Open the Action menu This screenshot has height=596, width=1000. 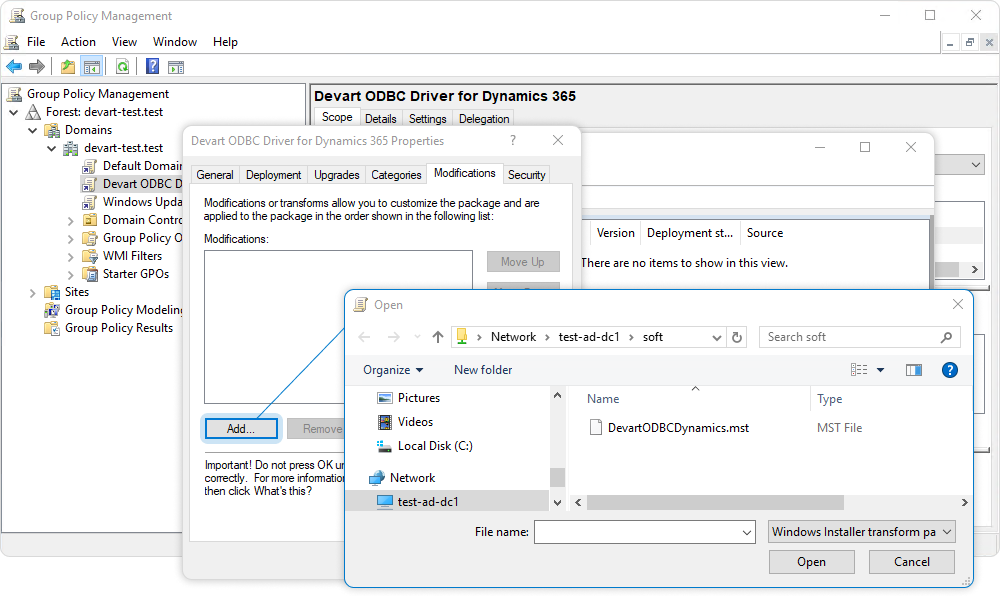(78, 42)
